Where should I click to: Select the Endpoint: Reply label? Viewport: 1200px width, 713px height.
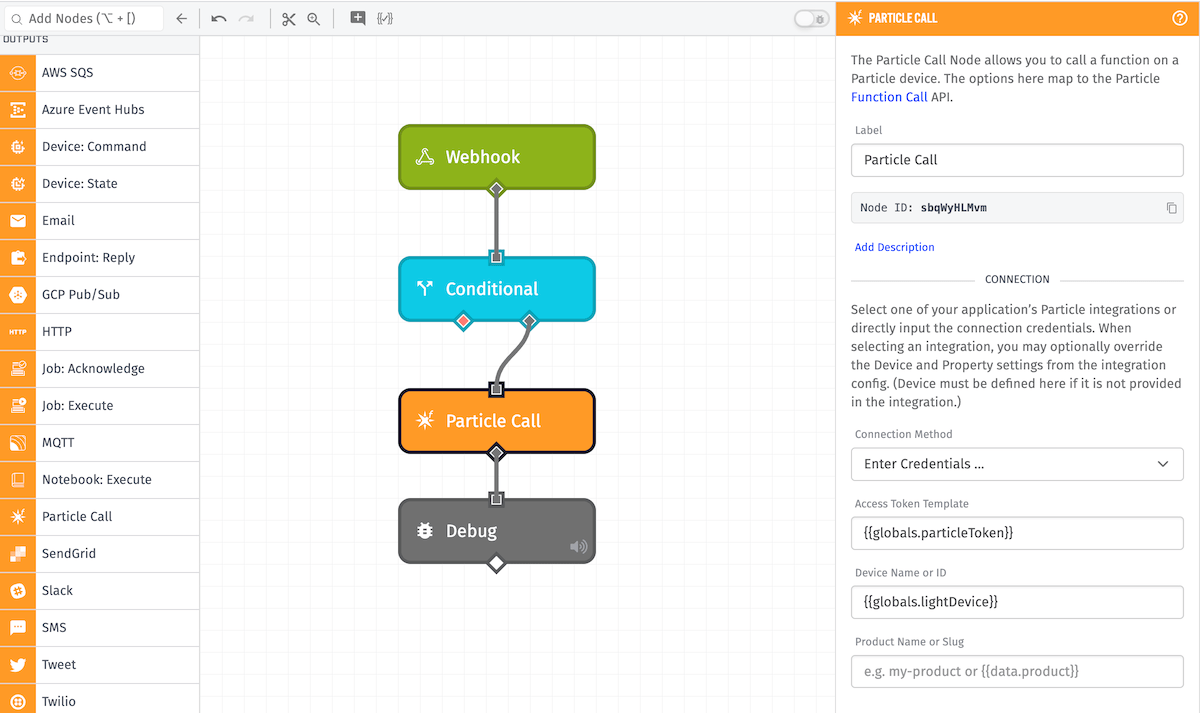point(89,258)
